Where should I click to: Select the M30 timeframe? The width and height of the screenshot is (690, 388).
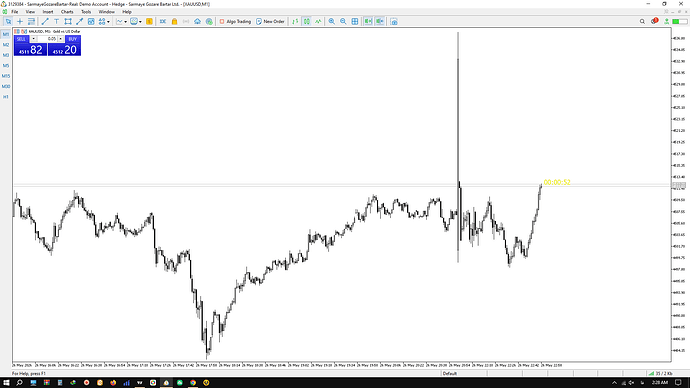click(x=6, y=87)
